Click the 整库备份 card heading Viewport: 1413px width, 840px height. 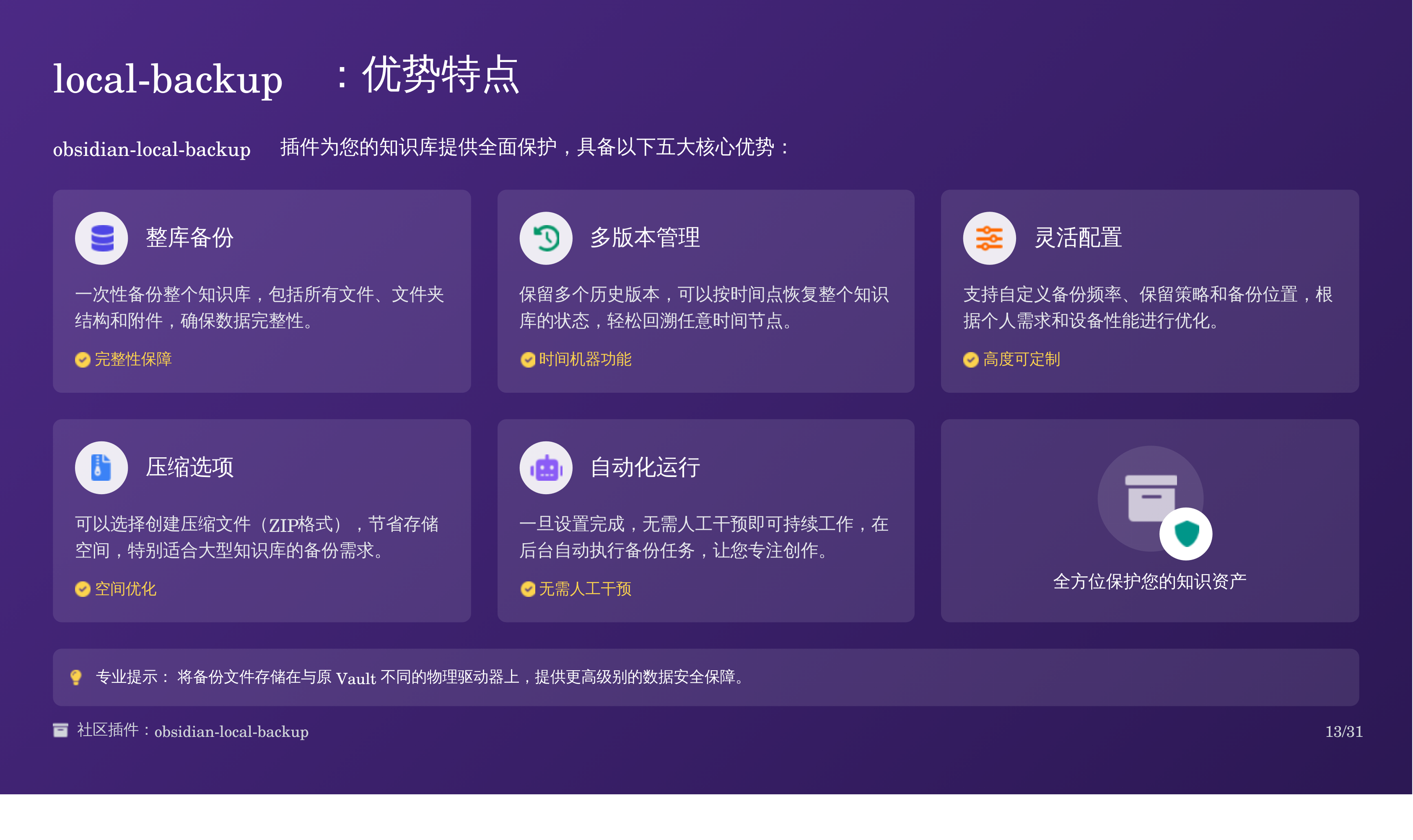189,238
